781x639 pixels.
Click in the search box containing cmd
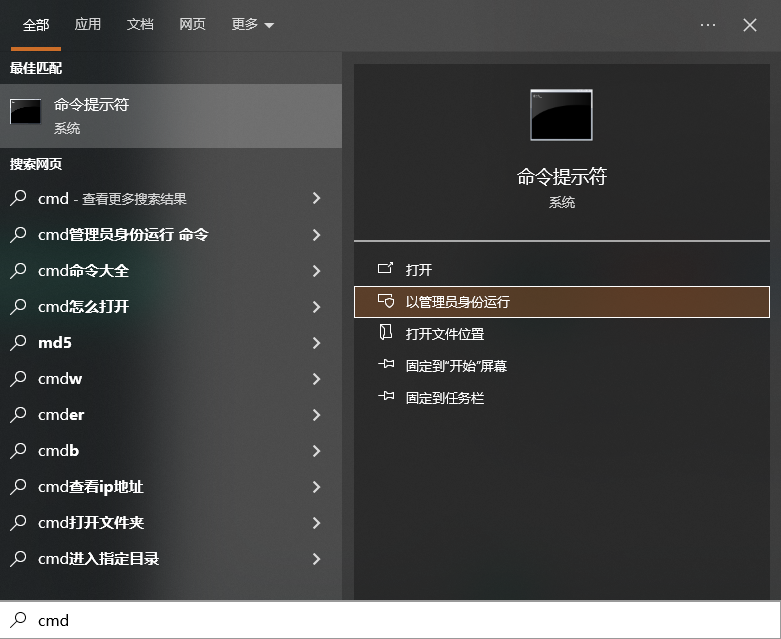(390, 620)
